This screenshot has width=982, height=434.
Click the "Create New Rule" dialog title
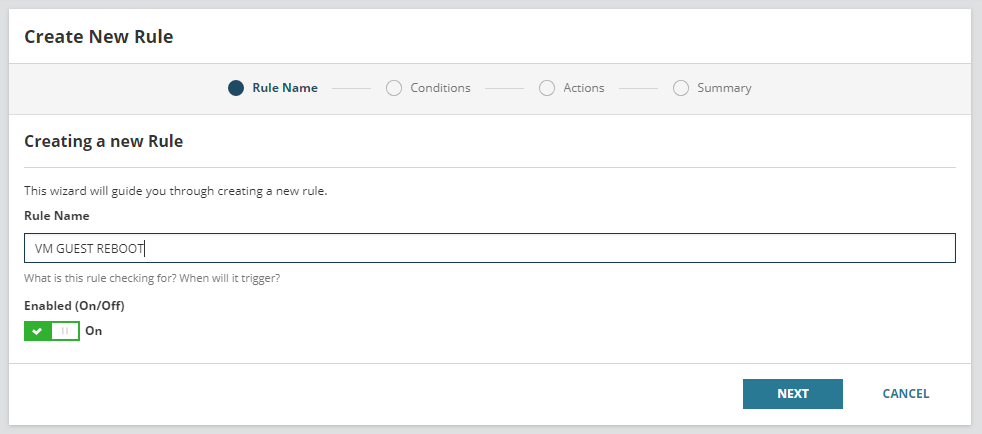coord(98,37)
